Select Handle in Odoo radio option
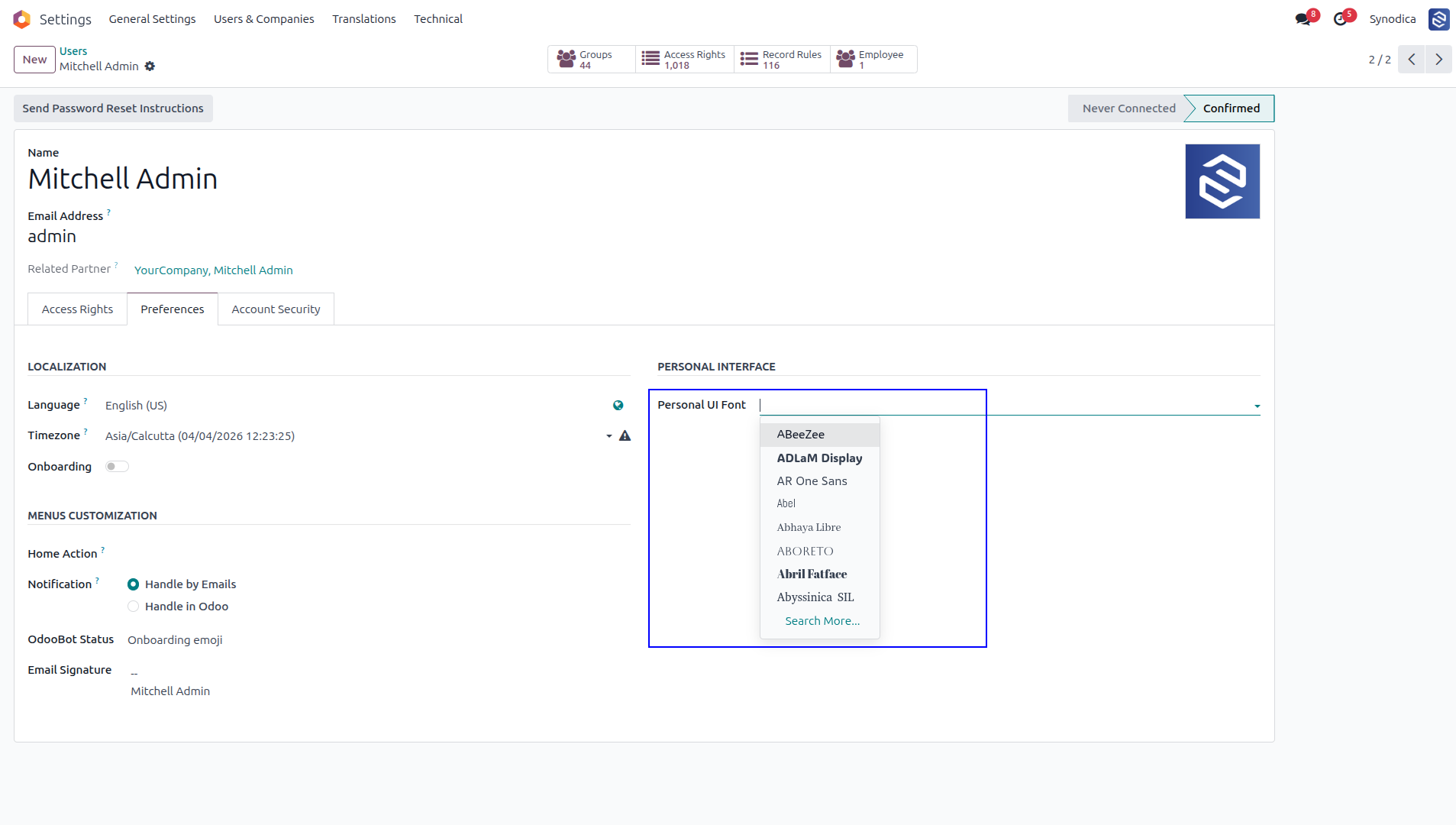This screenshot has height=825, width=1456. point(133,607)
